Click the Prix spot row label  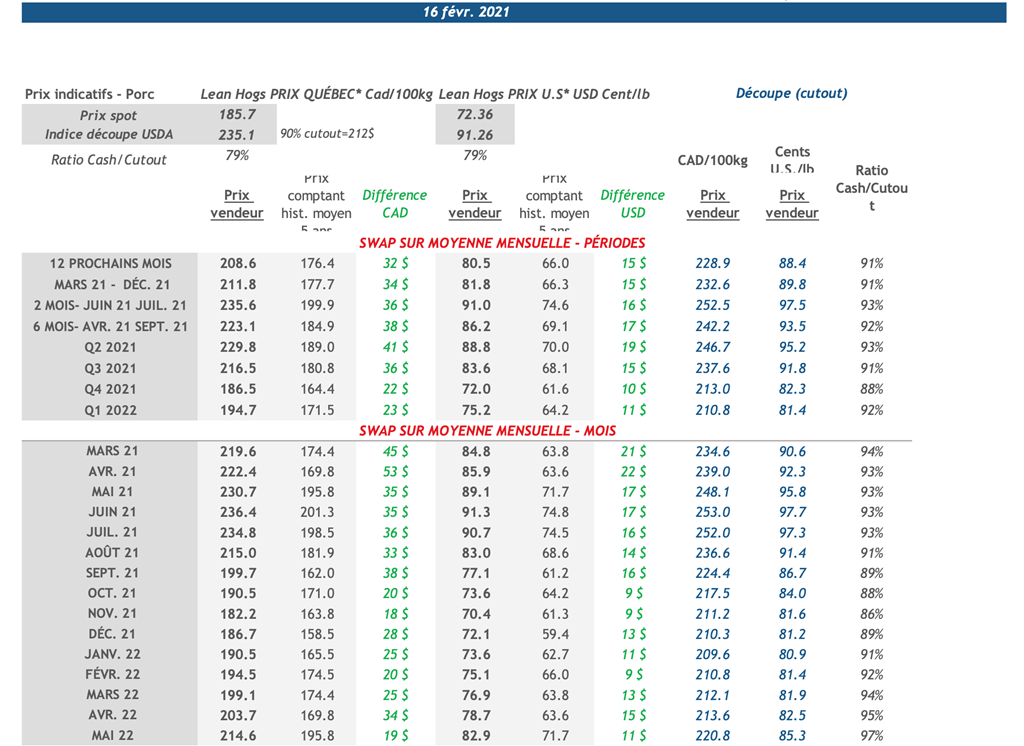point(109,115)
